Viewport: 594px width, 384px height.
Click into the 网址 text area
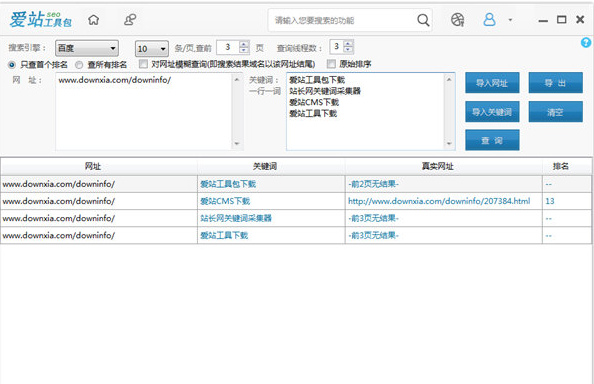[x=144, y=112]
